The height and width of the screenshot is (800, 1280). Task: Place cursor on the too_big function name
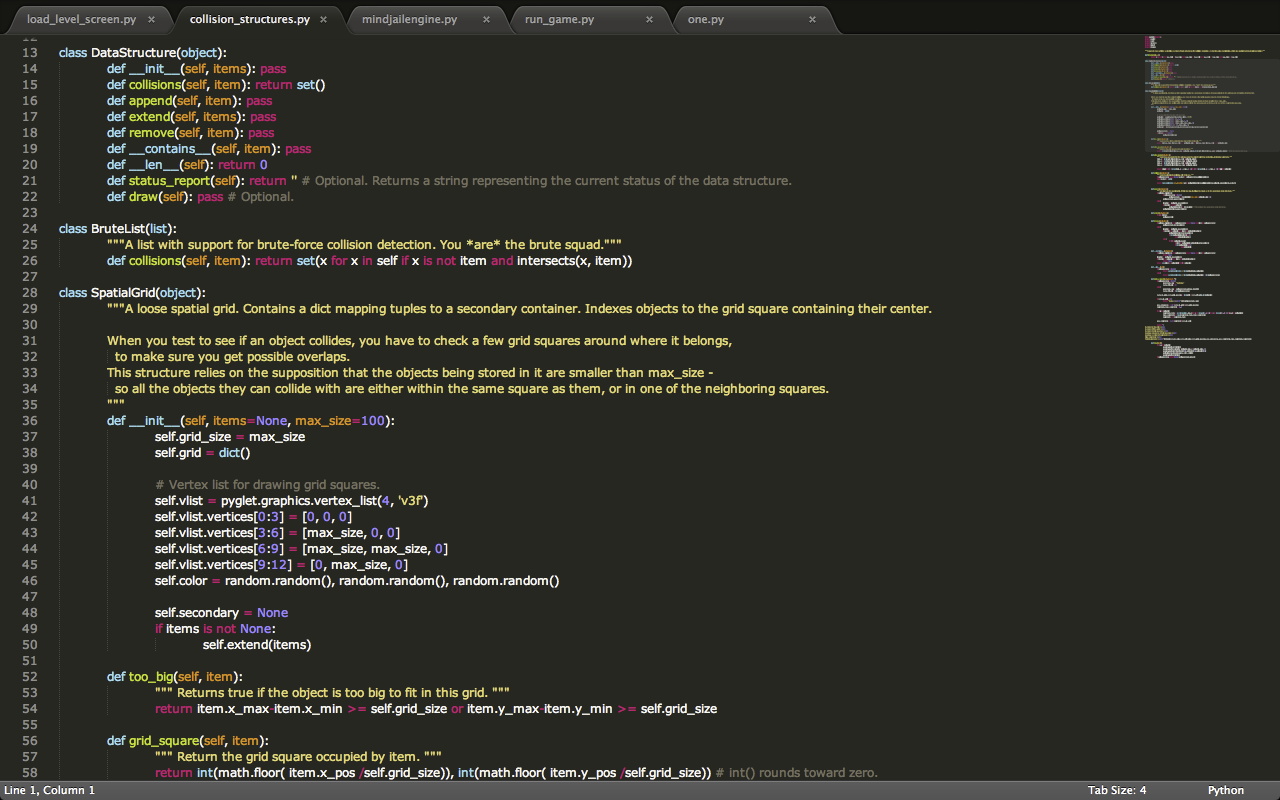pos(151,676)
